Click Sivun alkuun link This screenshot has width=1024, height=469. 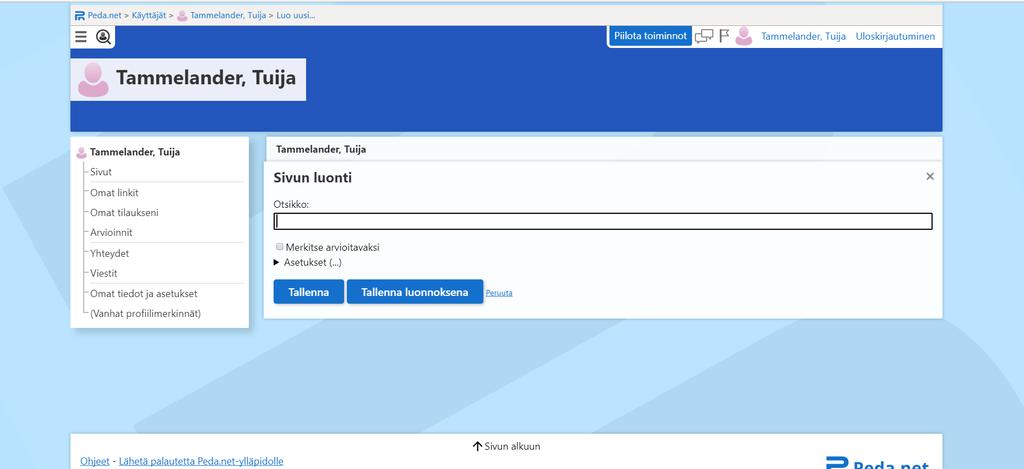506,446
